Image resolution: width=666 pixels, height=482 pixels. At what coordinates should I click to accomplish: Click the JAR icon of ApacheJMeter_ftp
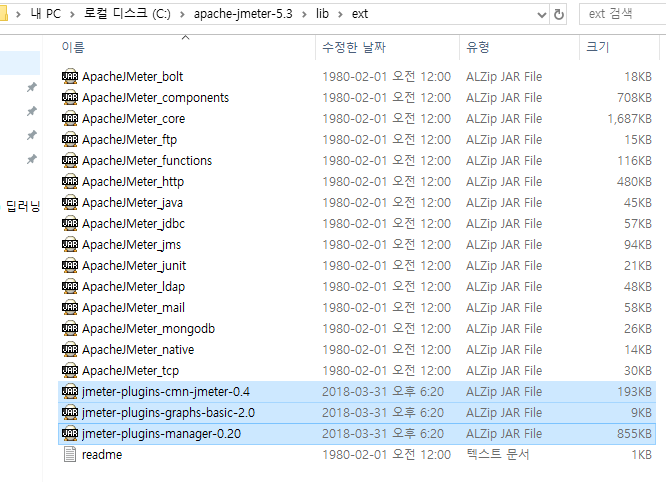pyautogui.click(x=70, y=139)
